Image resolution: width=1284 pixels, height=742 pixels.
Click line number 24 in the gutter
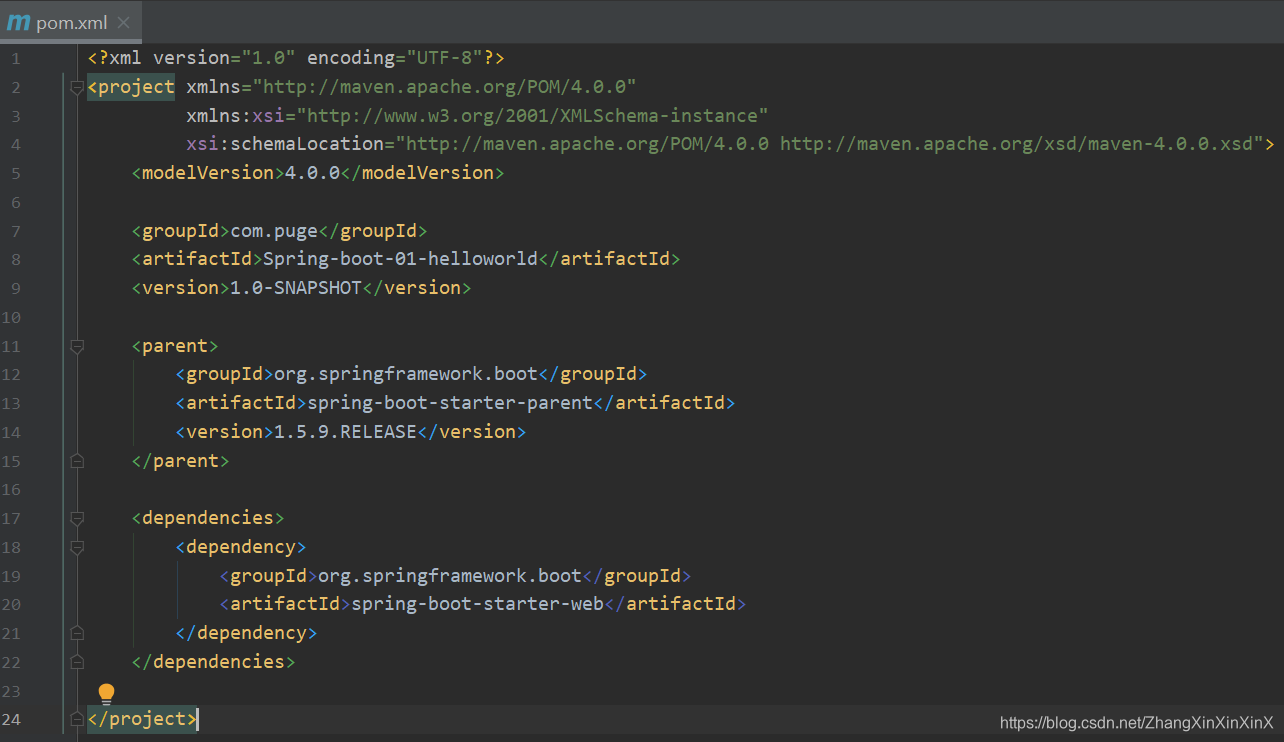(x=11, y=719)
